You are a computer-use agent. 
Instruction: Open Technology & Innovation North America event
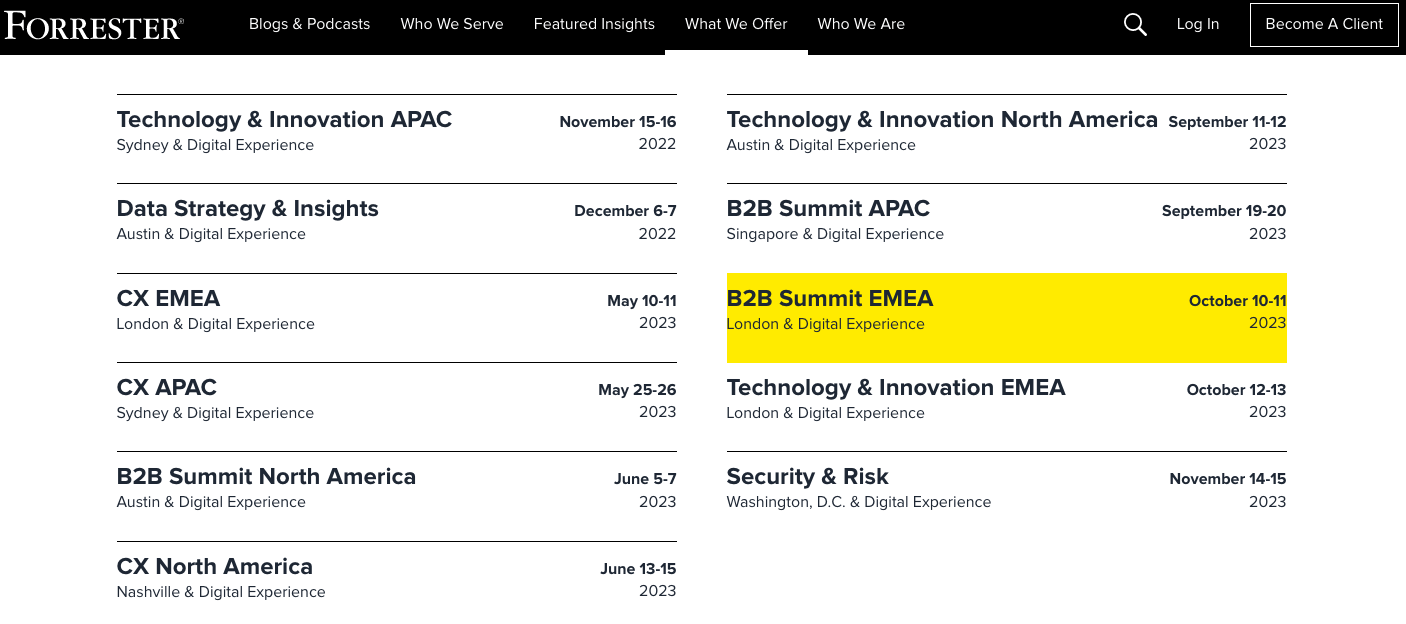1007,139
